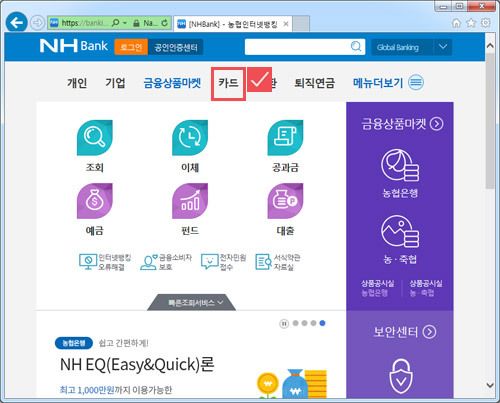
Task: Go back with the browser back arrow
Action: coord(16,23)
